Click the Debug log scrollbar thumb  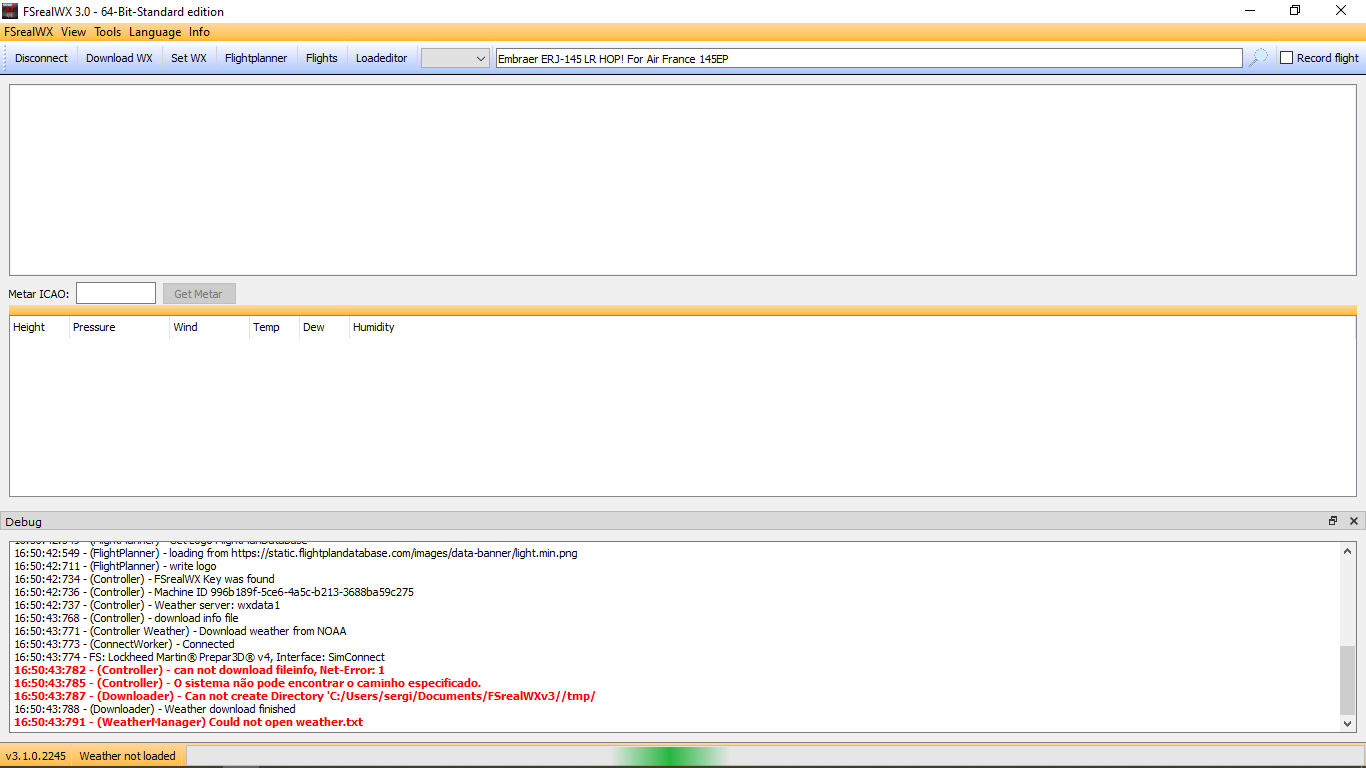click(1347, 679)
